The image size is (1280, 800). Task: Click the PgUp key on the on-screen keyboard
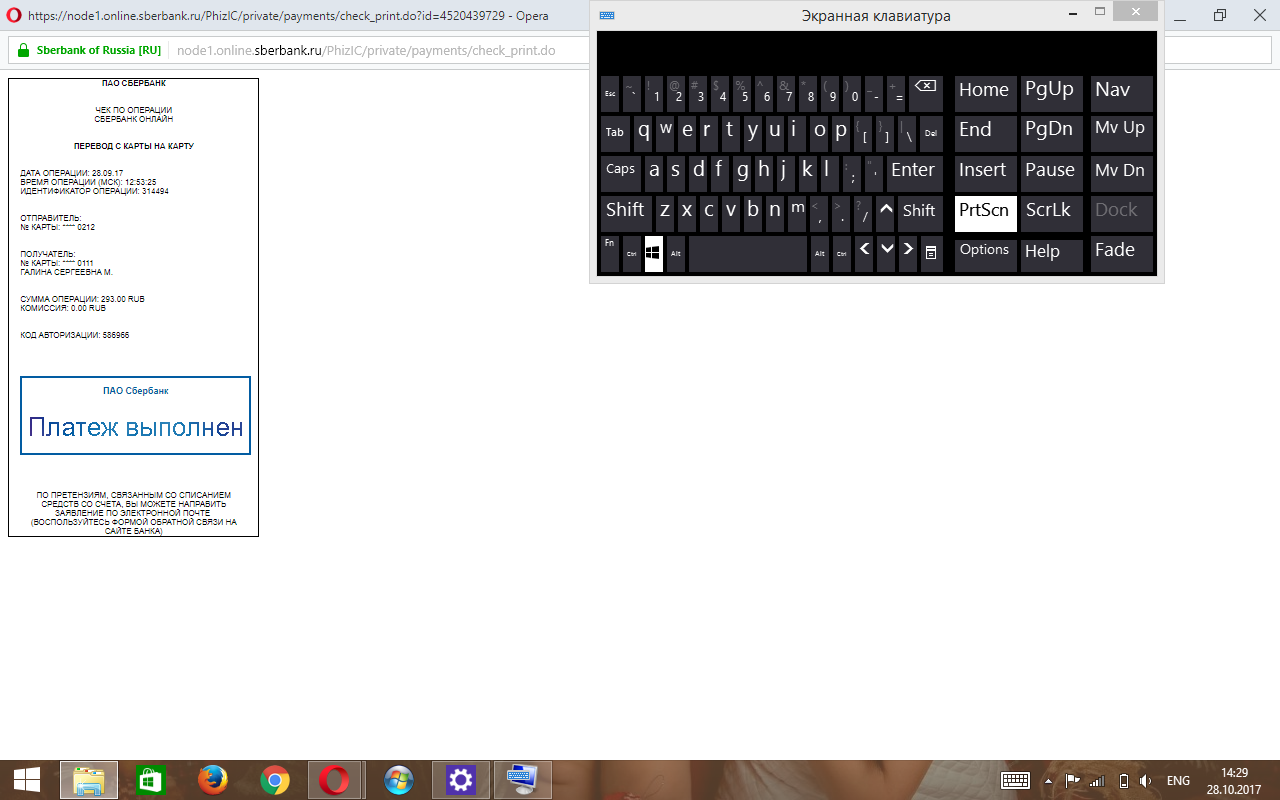click(1052, 94)
